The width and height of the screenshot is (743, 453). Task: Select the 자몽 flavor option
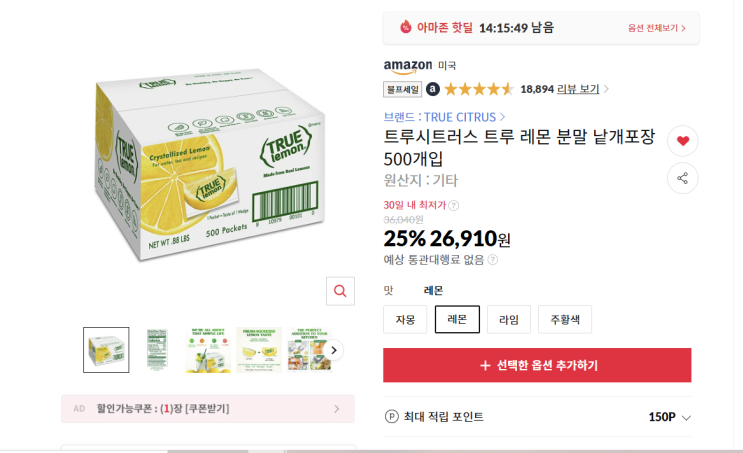coord(405,320)
